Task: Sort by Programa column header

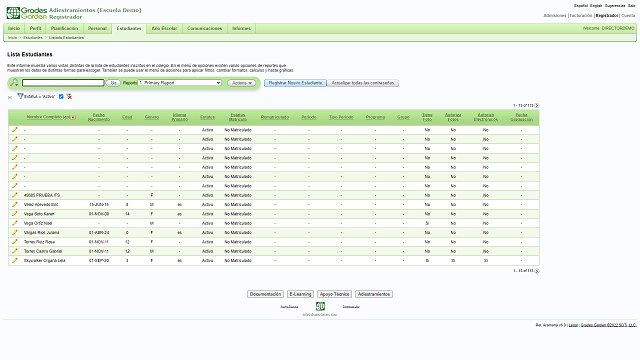Action: pos(376,117)
